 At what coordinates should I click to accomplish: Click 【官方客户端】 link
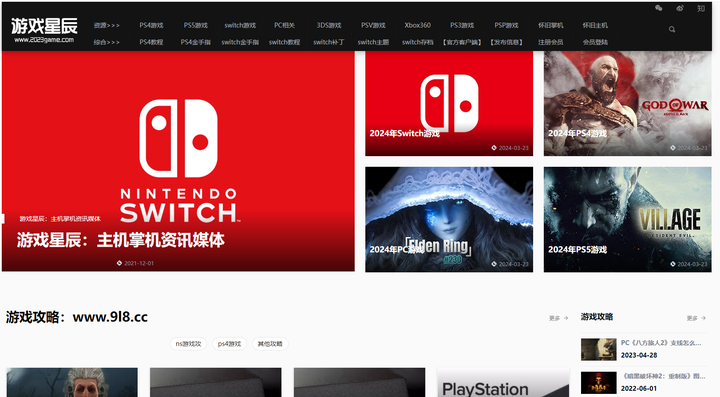[462, 42]
